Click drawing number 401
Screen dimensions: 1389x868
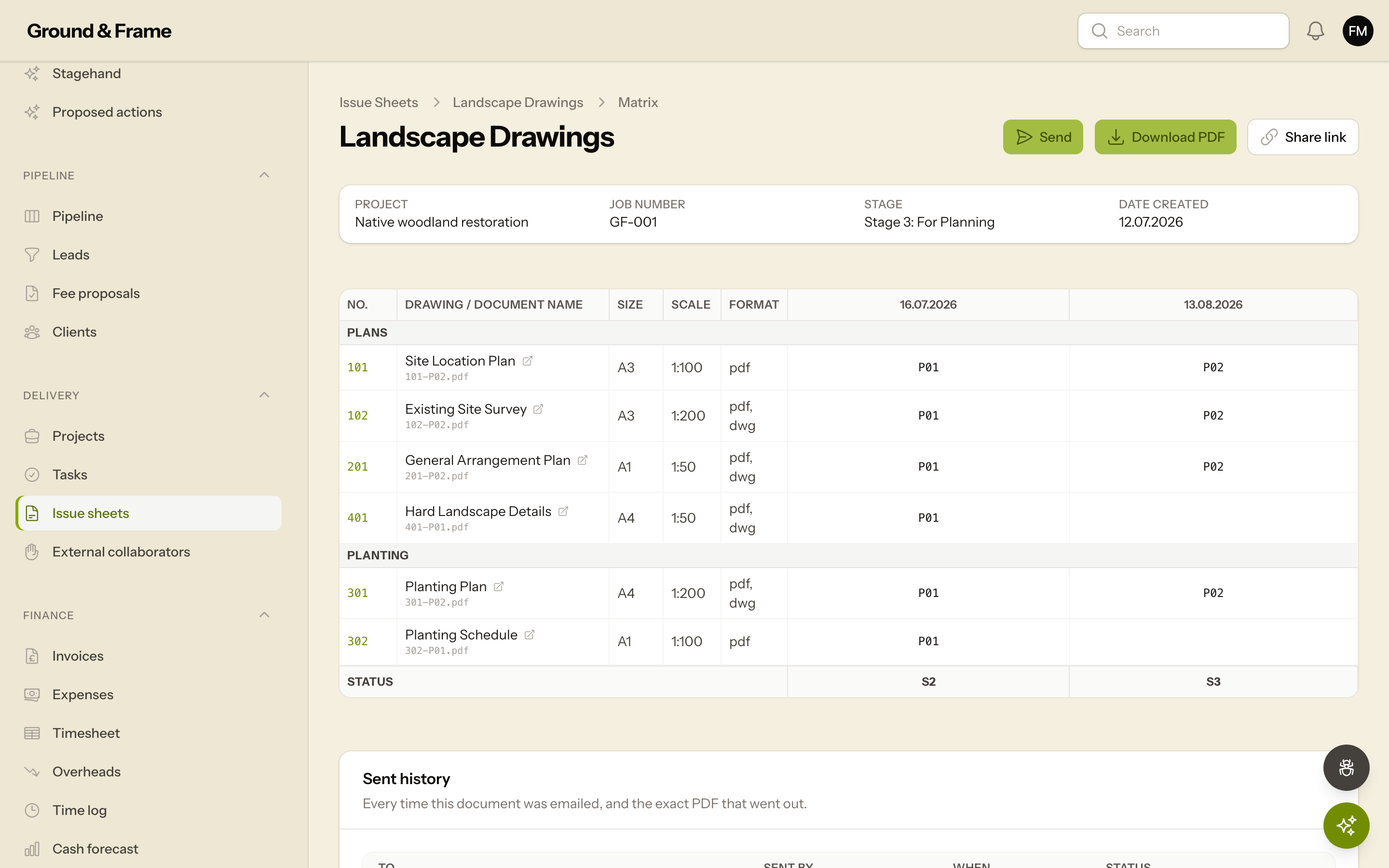point(357,518)
